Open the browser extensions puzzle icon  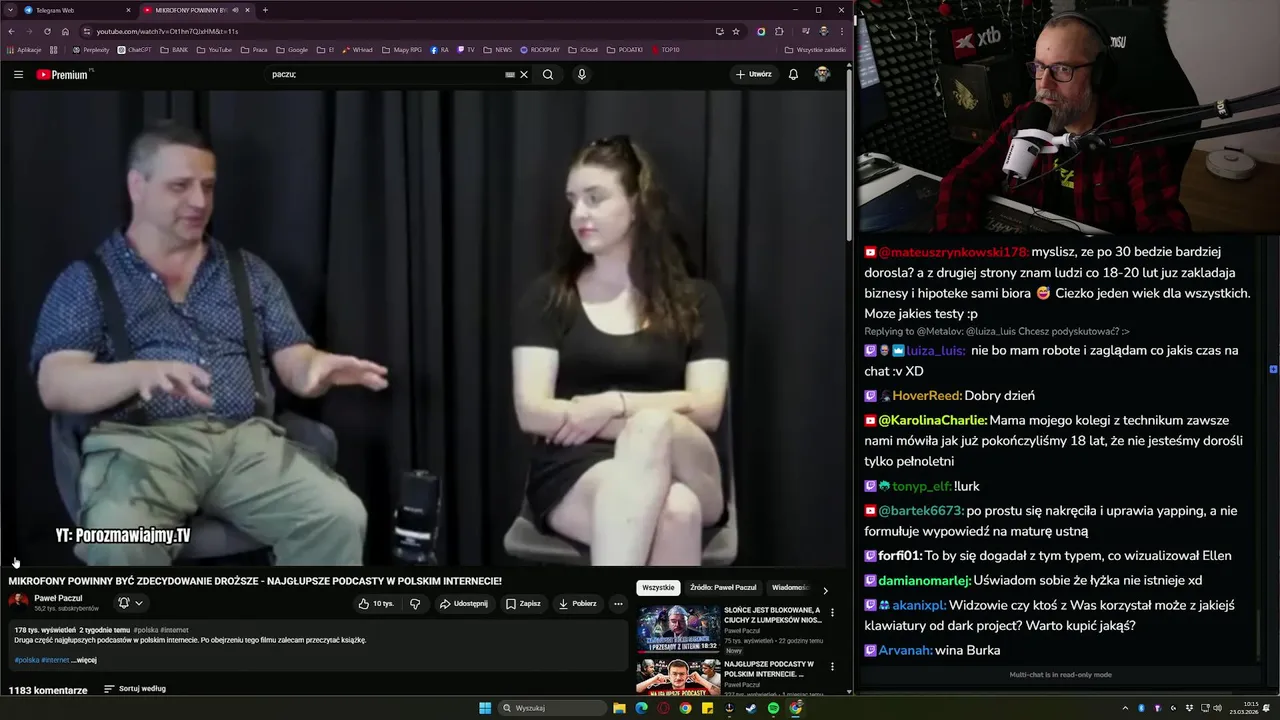[779, 31]
